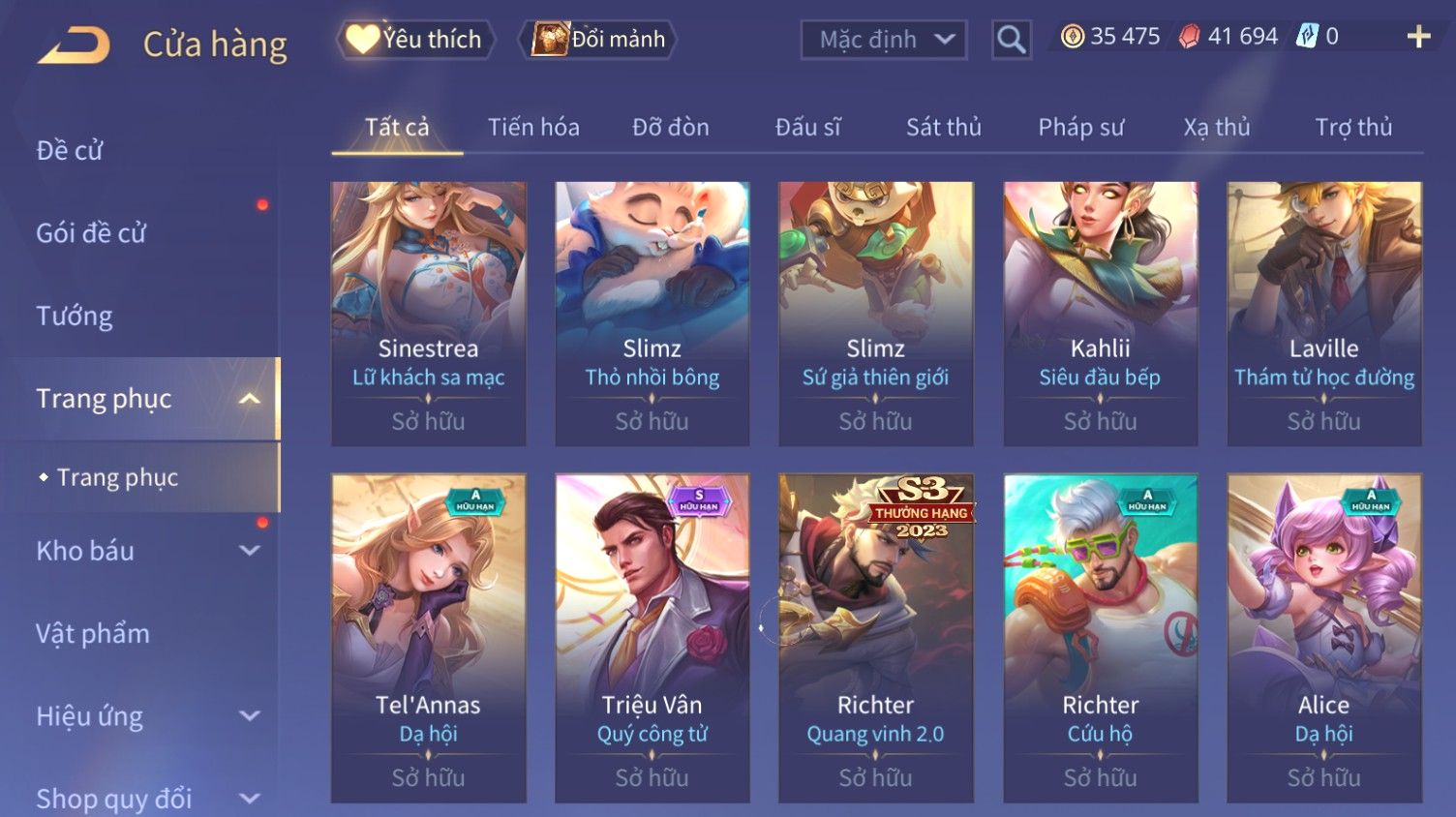Select the Sát thủ tab

[x=944, y=127]
